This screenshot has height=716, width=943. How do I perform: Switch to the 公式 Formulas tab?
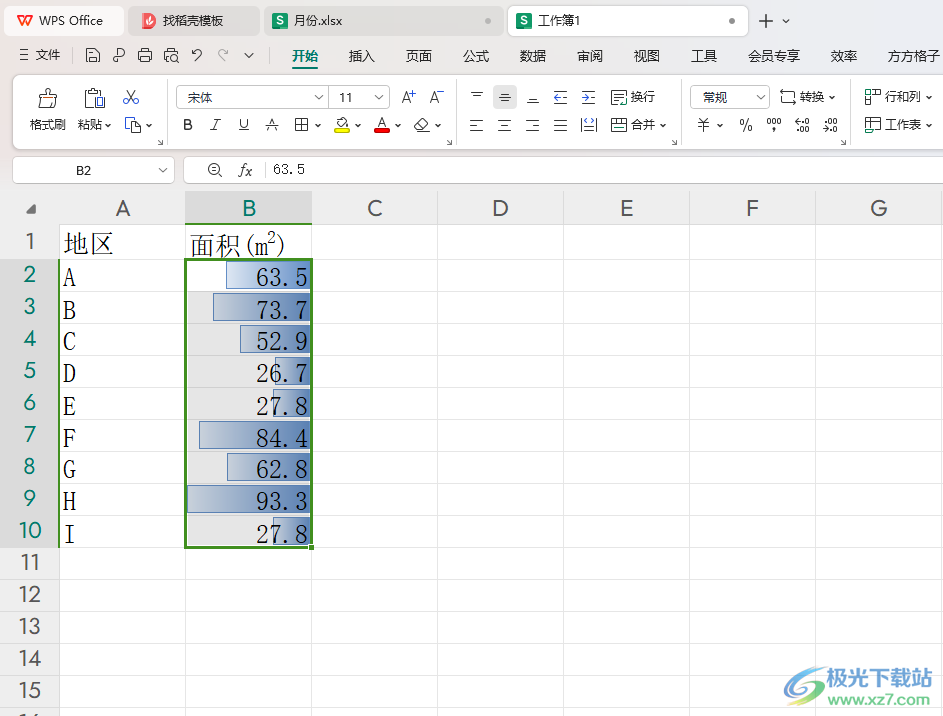pyautogui.click(x=476, y=57)
